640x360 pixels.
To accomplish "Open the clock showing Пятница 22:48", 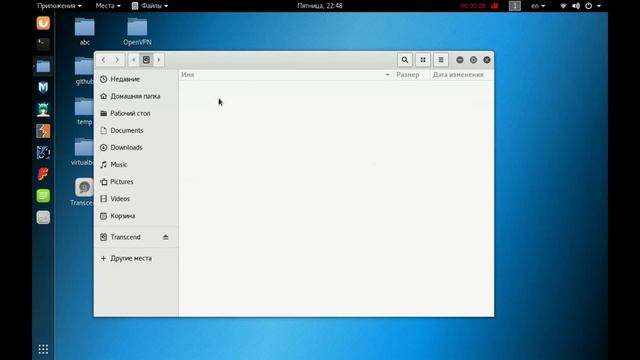I will click(x=320, y=6).
